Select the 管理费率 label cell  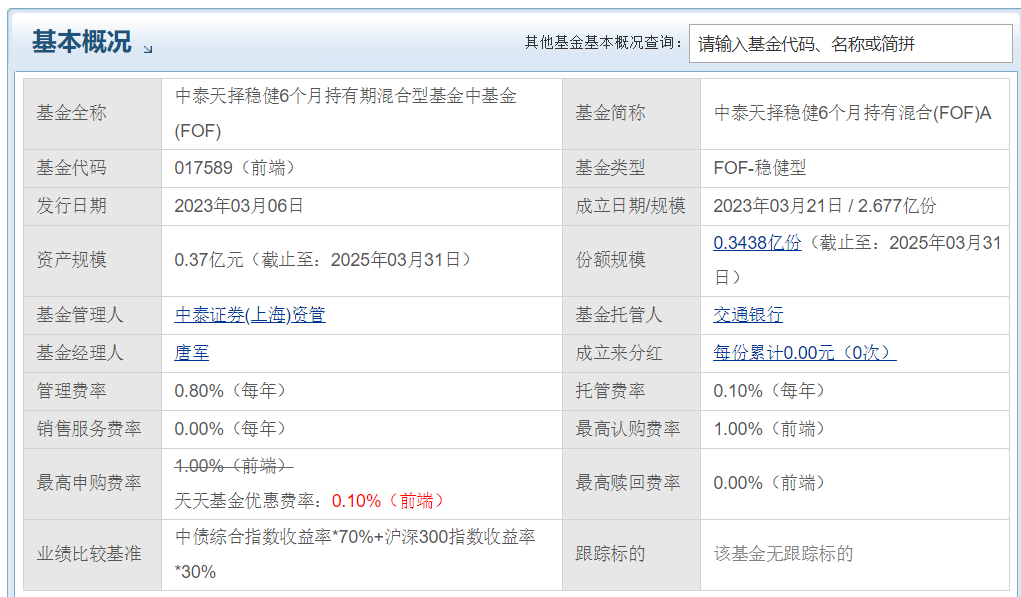[x=92, y=391]
